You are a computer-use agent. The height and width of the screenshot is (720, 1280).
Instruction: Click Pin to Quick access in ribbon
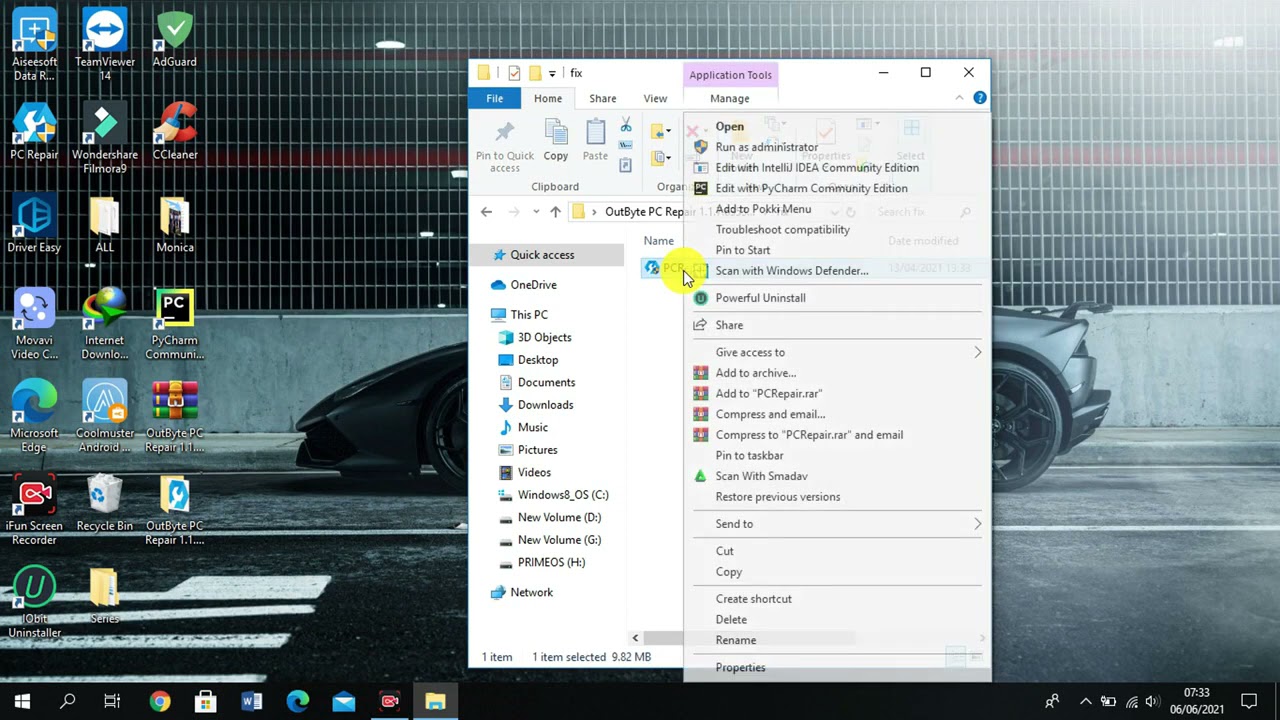pos(505,146)
